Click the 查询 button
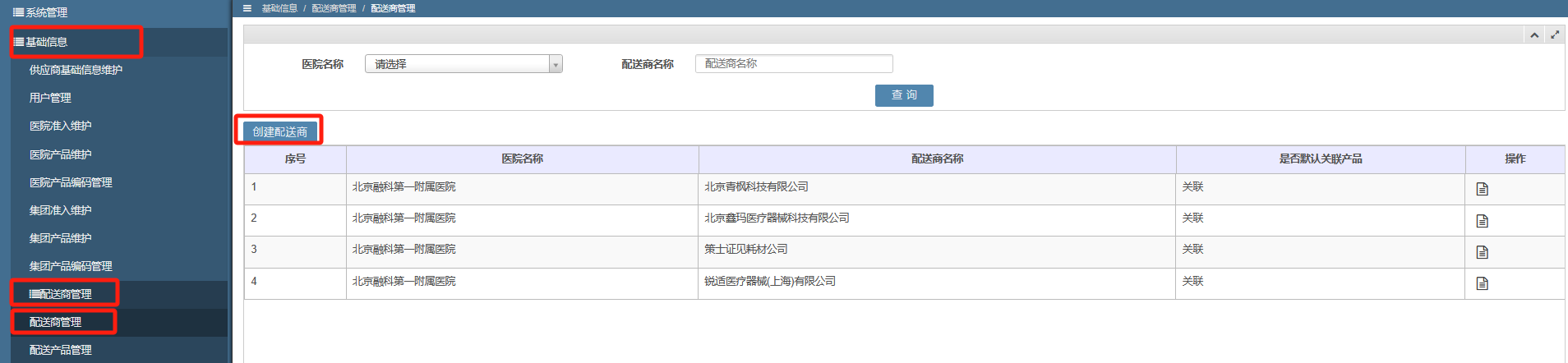The height and width of the screenshot is (363, 1568). click(904, 95)
